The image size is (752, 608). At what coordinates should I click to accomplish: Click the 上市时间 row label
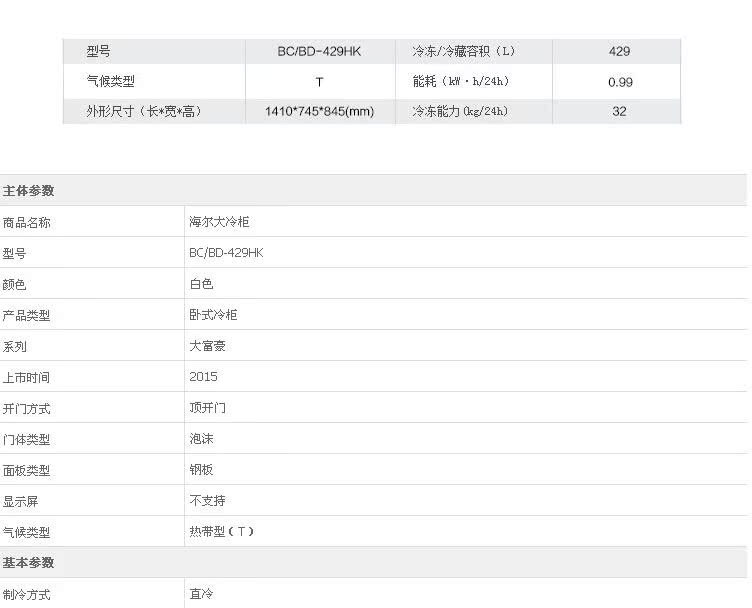26,377
